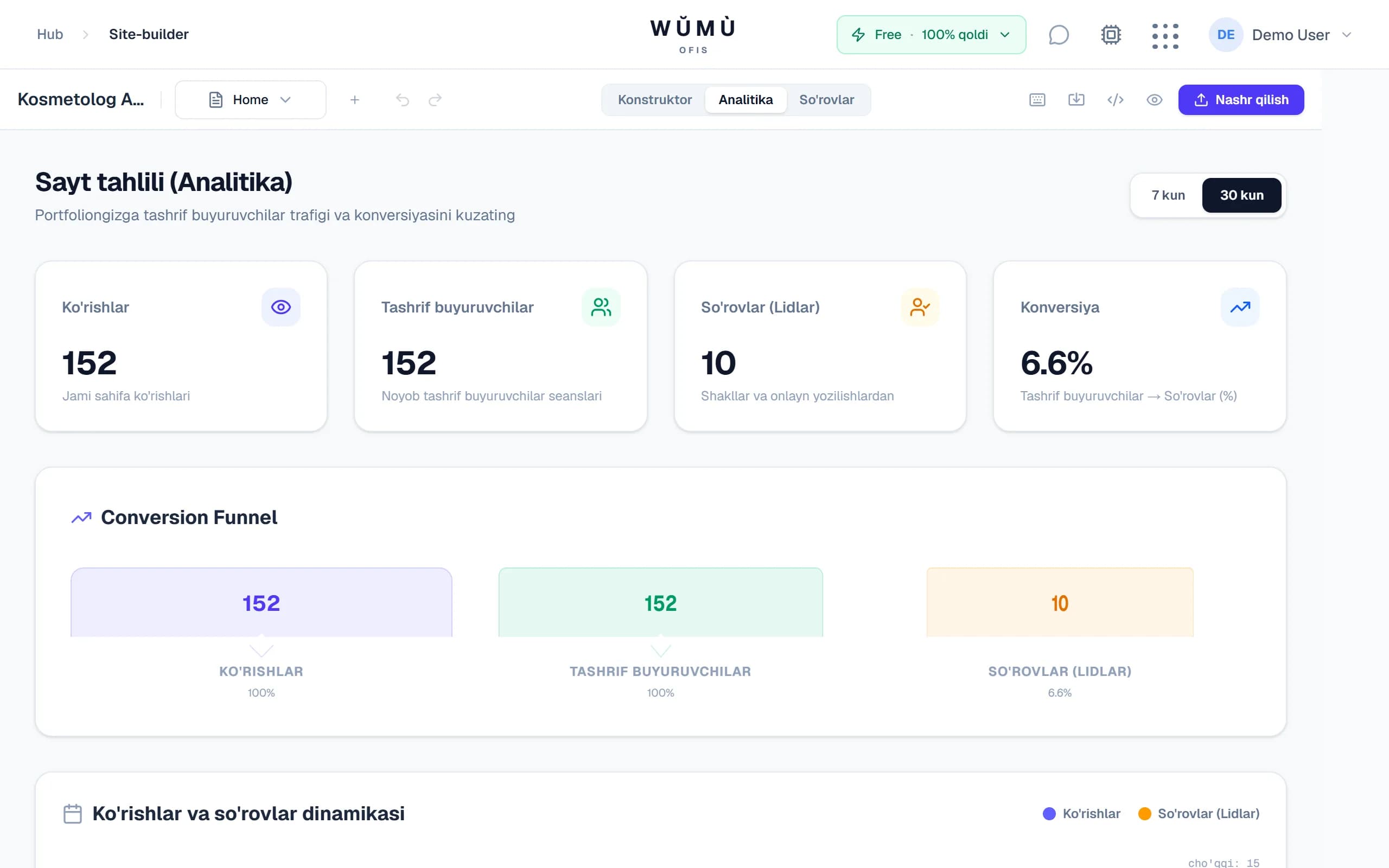Toggle Ko'rishlar series in chart legend

pyautogui.click(x=1081, y=813)
